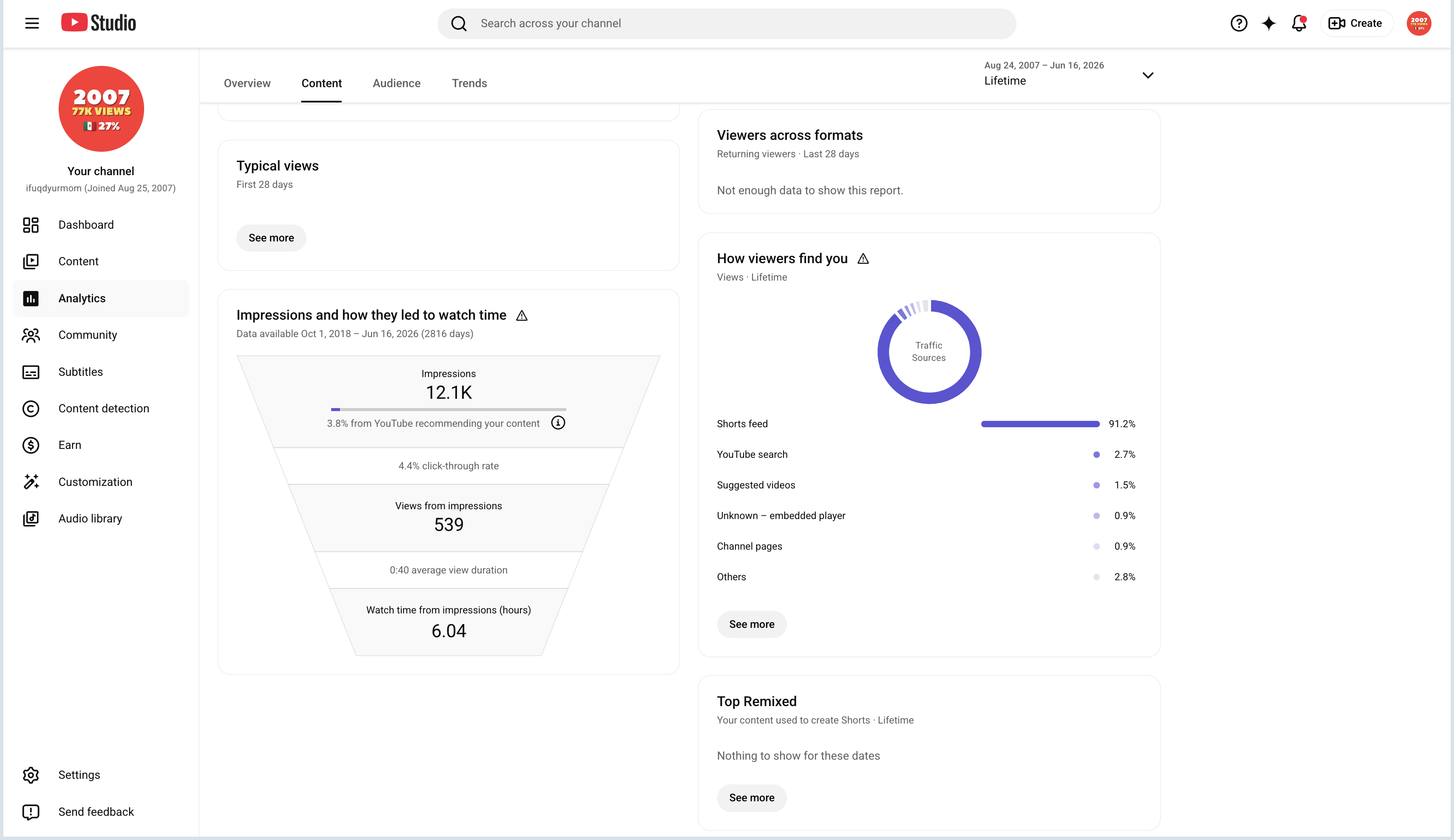Open the notifications bell
Screen dimensions: 1454x840
click(x=1298, y=23)
